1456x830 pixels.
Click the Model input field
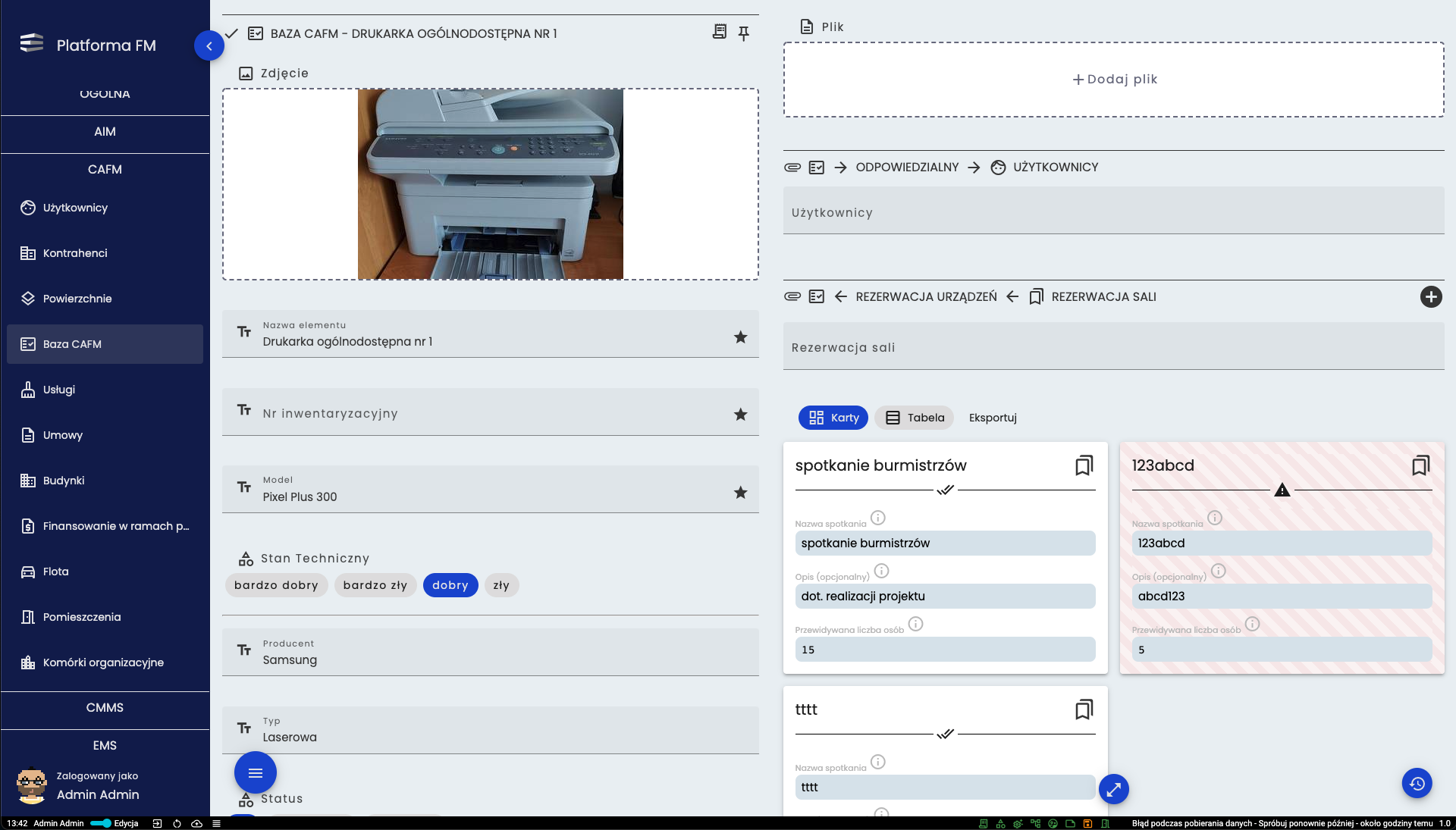coord(491,490)
